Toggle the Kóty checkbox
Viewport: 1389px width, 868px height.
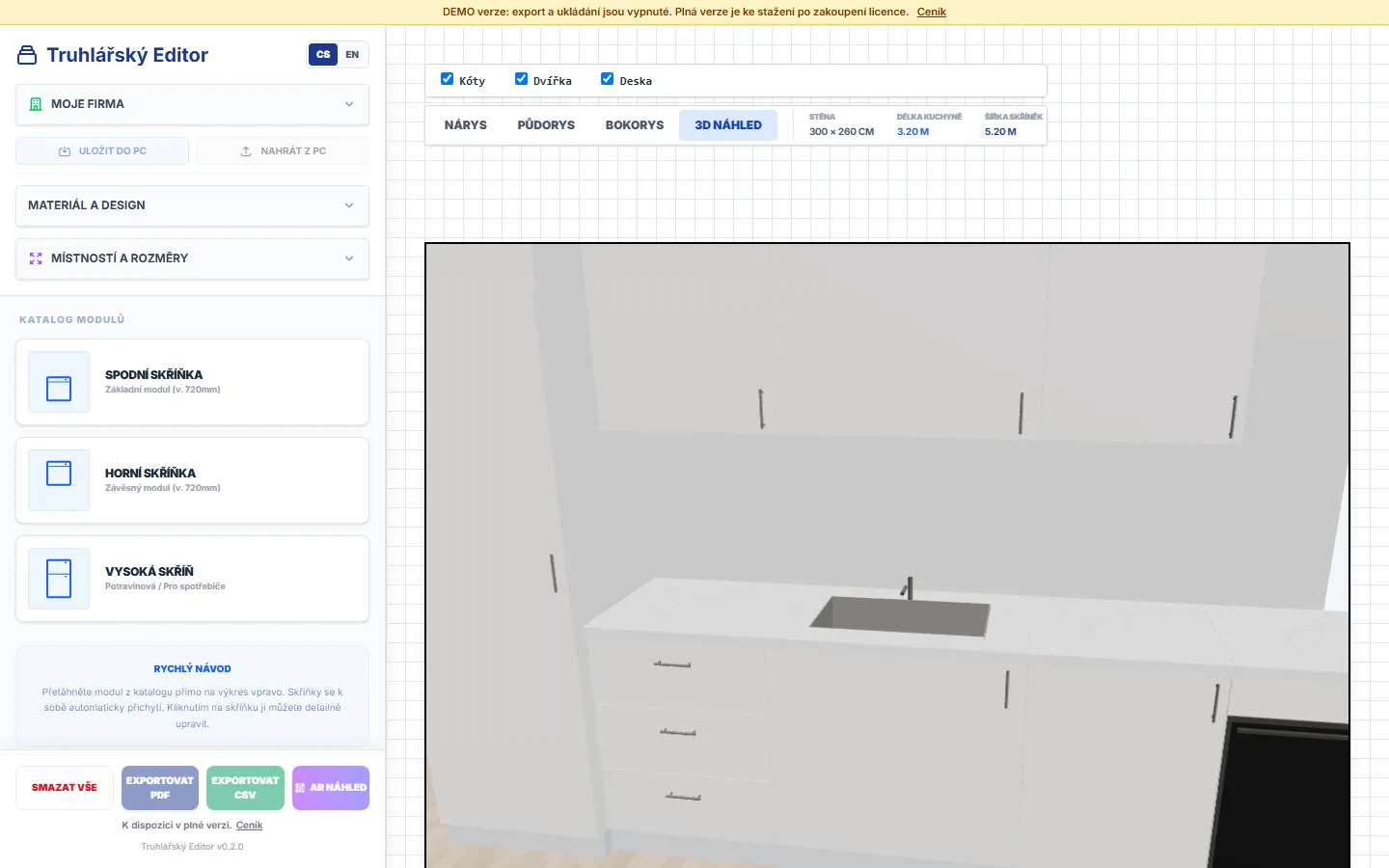tap(447, 79)
